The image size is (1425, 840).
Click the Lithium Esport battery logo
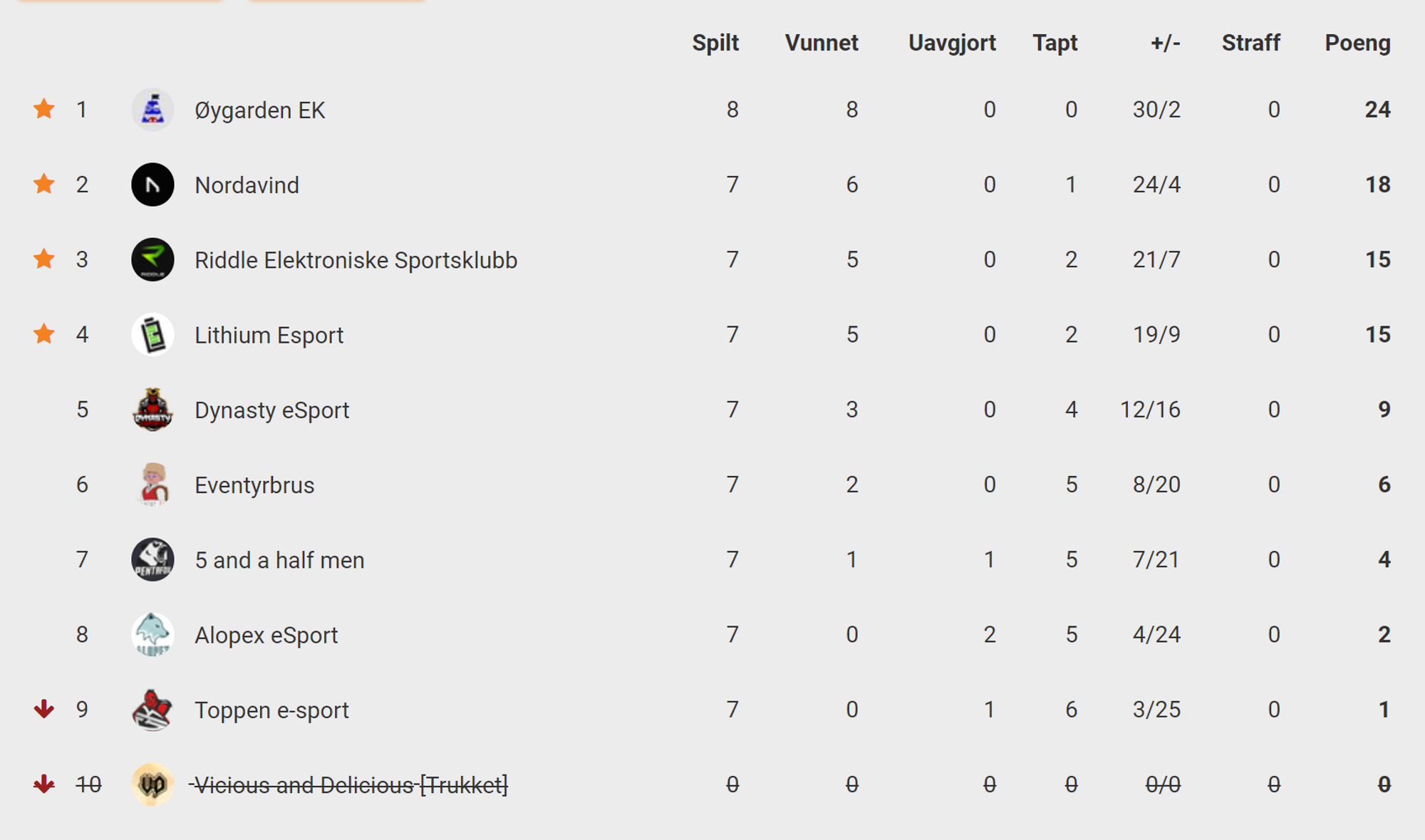pyautogui.click(x=152, y=335)
